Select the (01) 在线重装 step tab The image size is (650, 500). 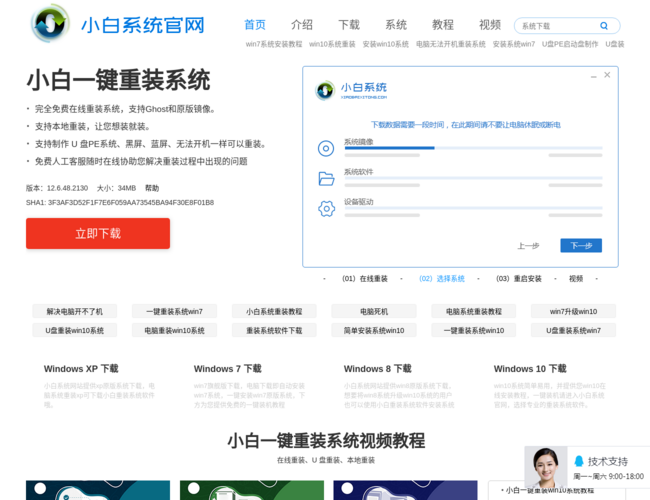coord(365,279)
